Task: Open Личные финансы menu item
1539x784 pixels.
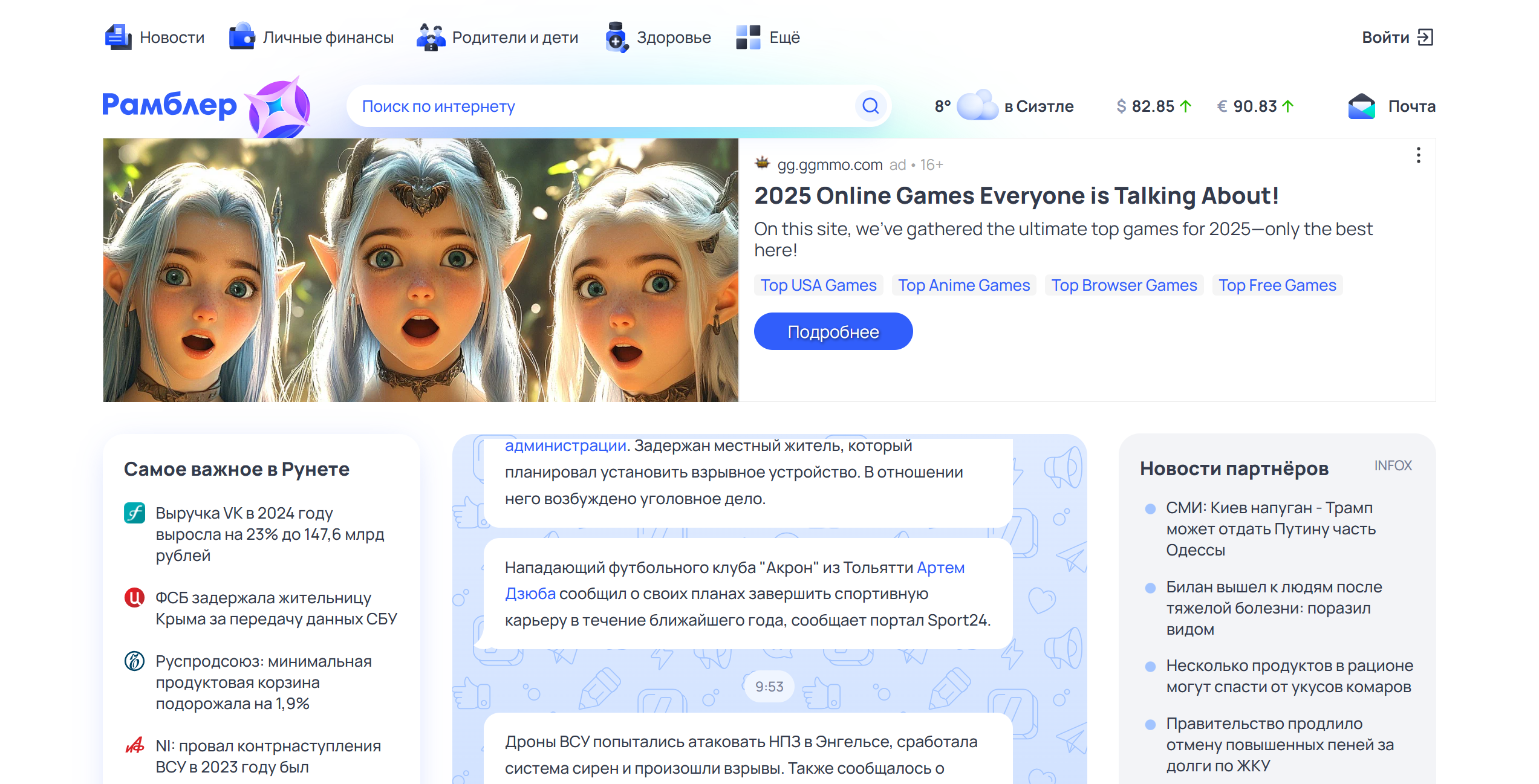Action: tap(328, 37)
